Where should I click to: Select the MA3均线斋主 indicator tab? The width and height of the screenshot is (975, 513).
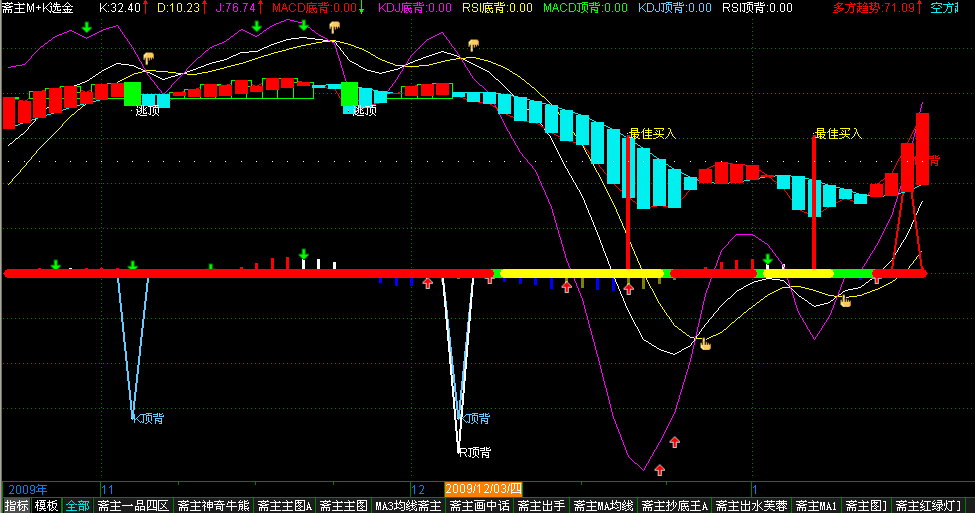pos(407,506)
